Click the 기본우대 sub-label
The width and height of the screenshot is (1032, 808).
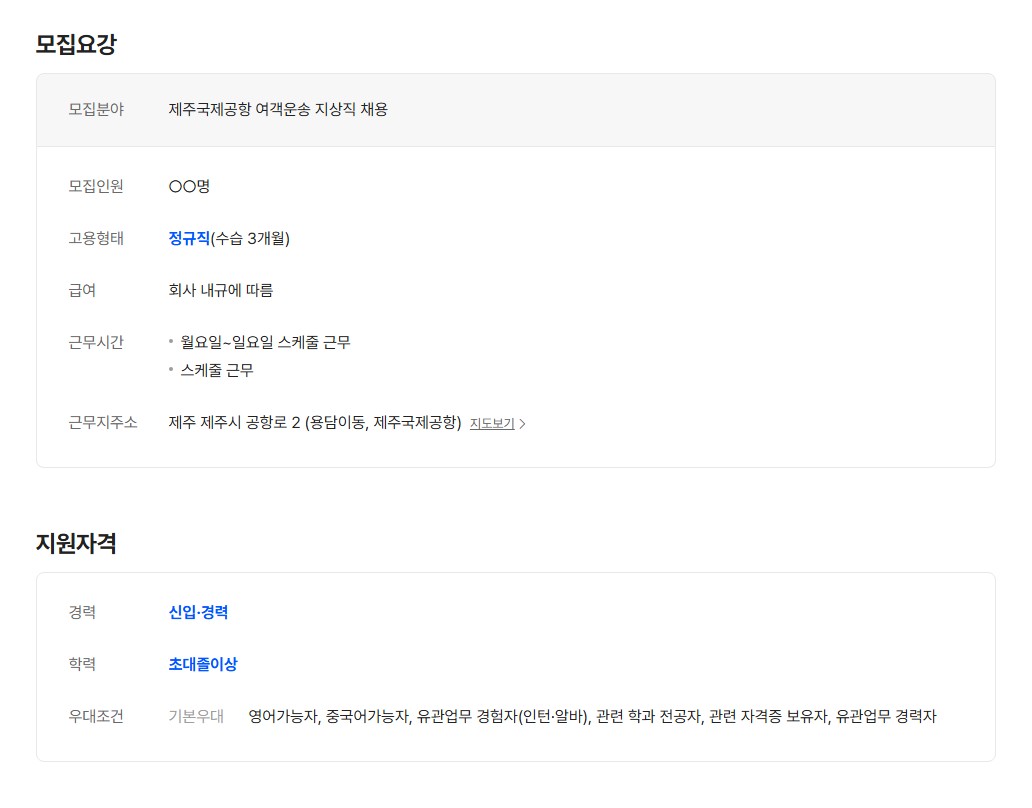tap(196, 716)
